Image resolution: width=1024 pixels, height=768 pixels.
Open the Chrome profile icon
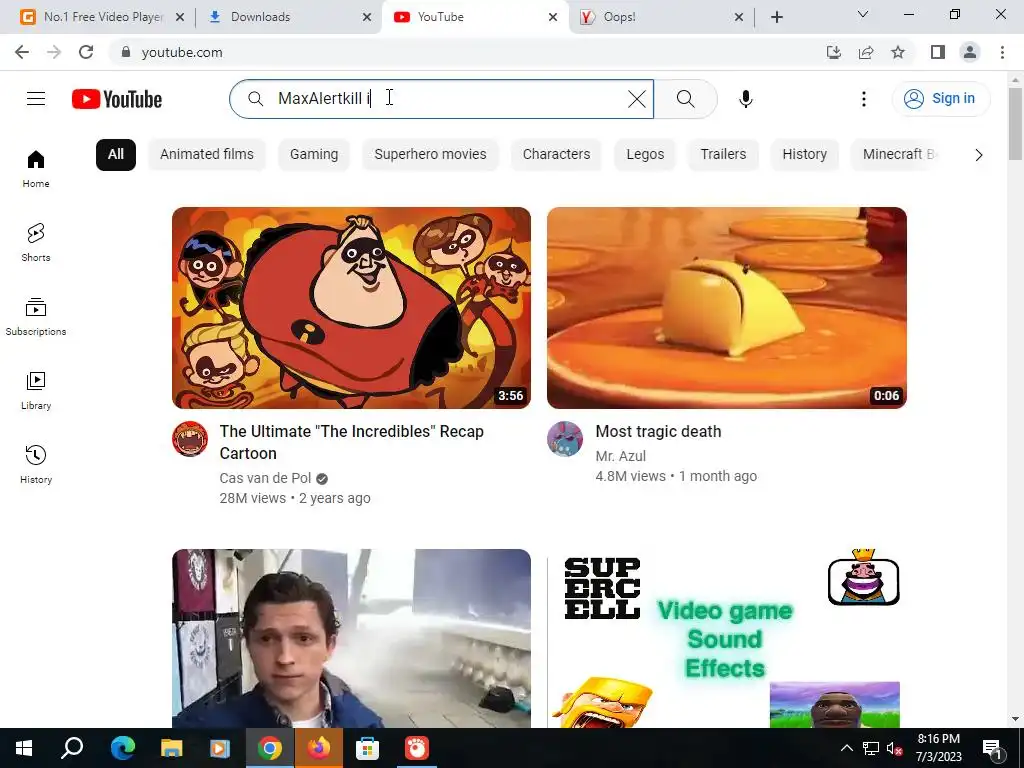(x=970, y=52)
